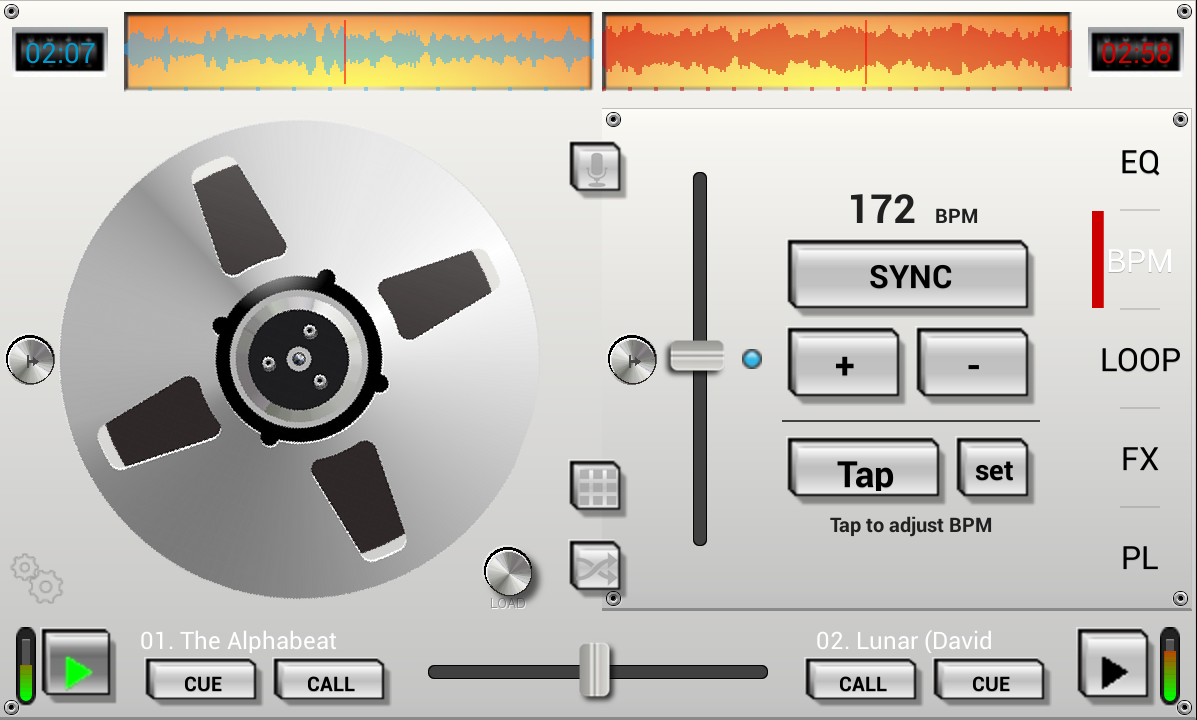Enable the shuffle/automix icon
This screenshot has width=1197, height=720.
coord(597,566)
